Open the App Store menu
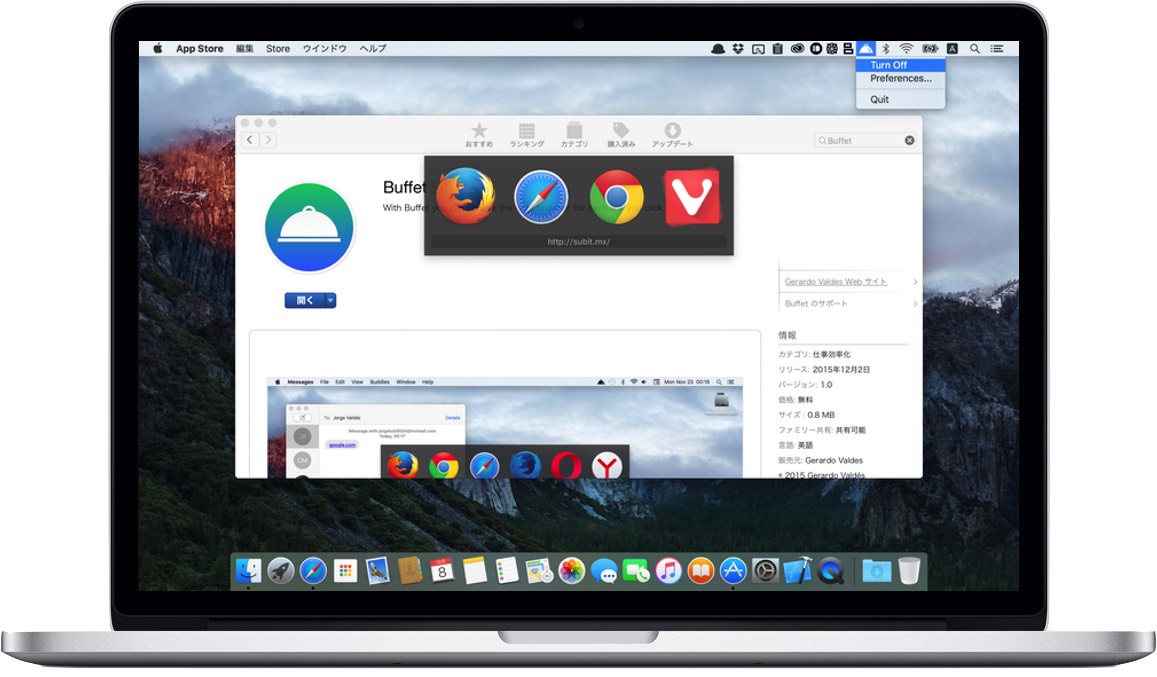The width and height of the screenshot is (1157, 677). [199, 49]
